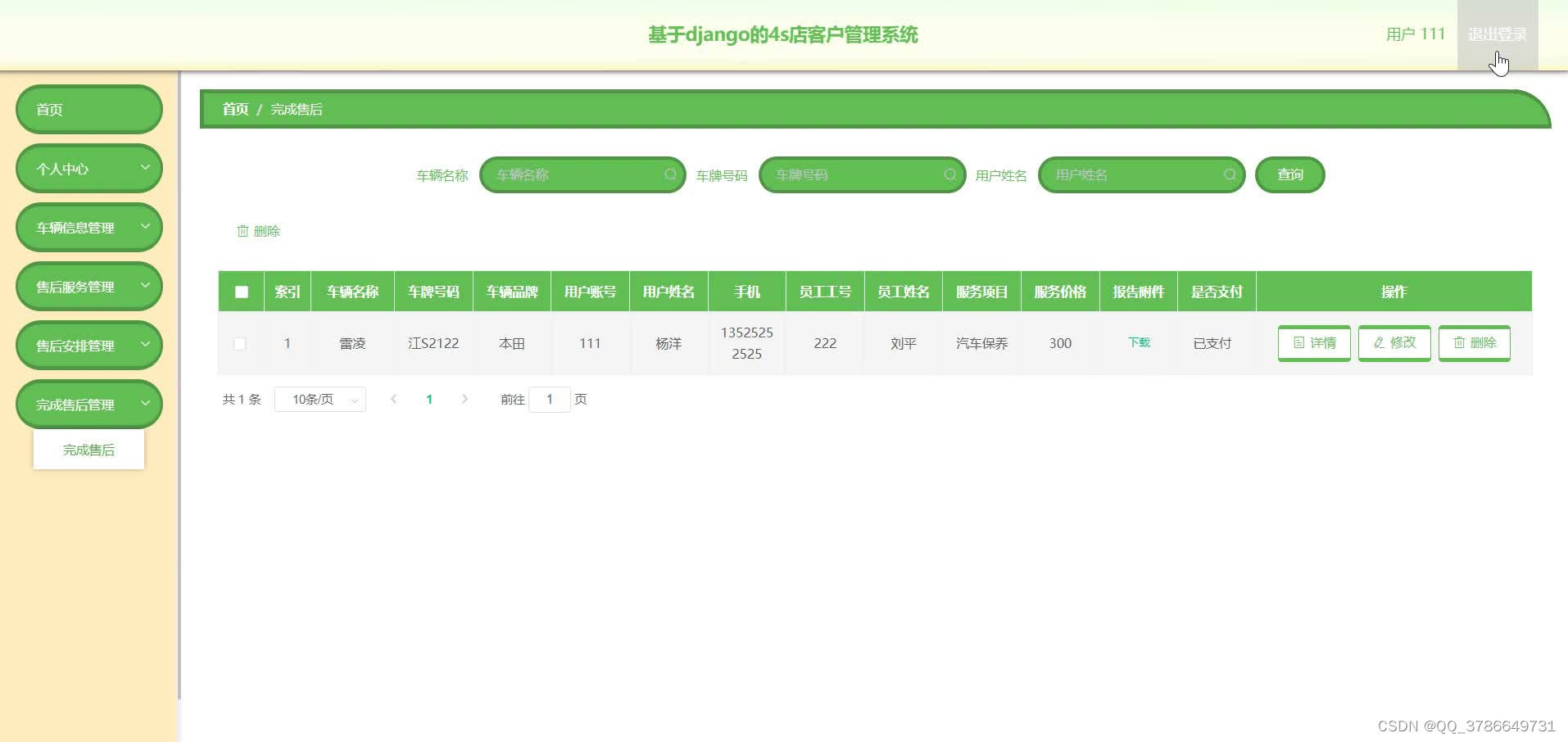Image resolution: width=1568 pixels, height=742 pixels.
Task: Click the 完成售后 breadcrumb text
Action: (x=297, y=109)
